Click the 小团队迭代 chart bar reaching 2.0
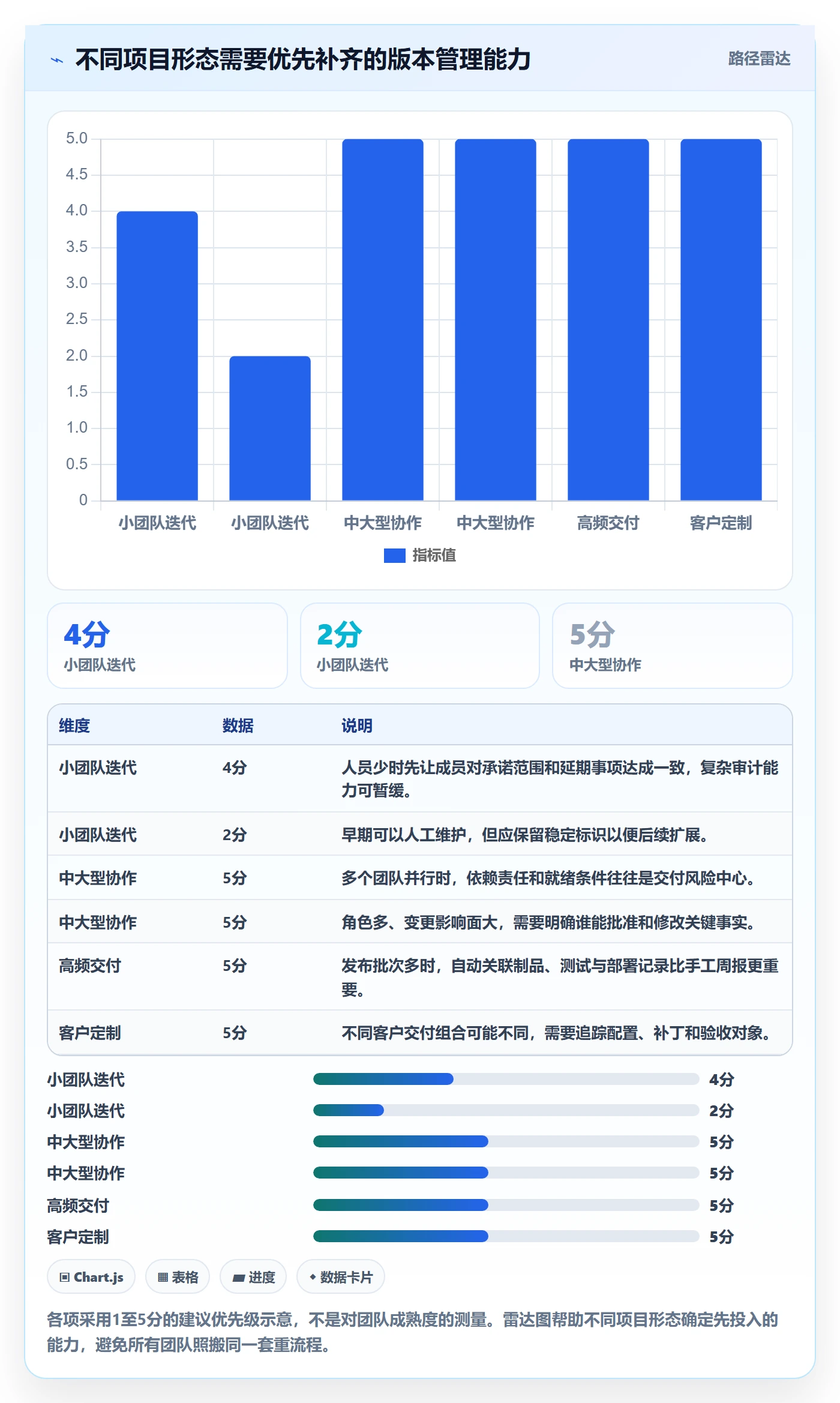The image size is (840, 1403). 270,428
